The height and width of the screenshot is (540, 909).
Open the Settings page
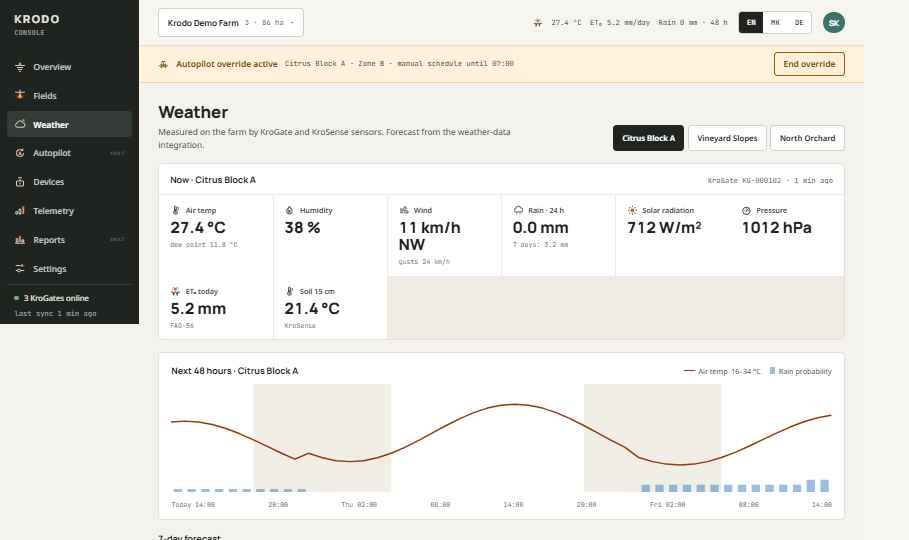pos(70,269)
